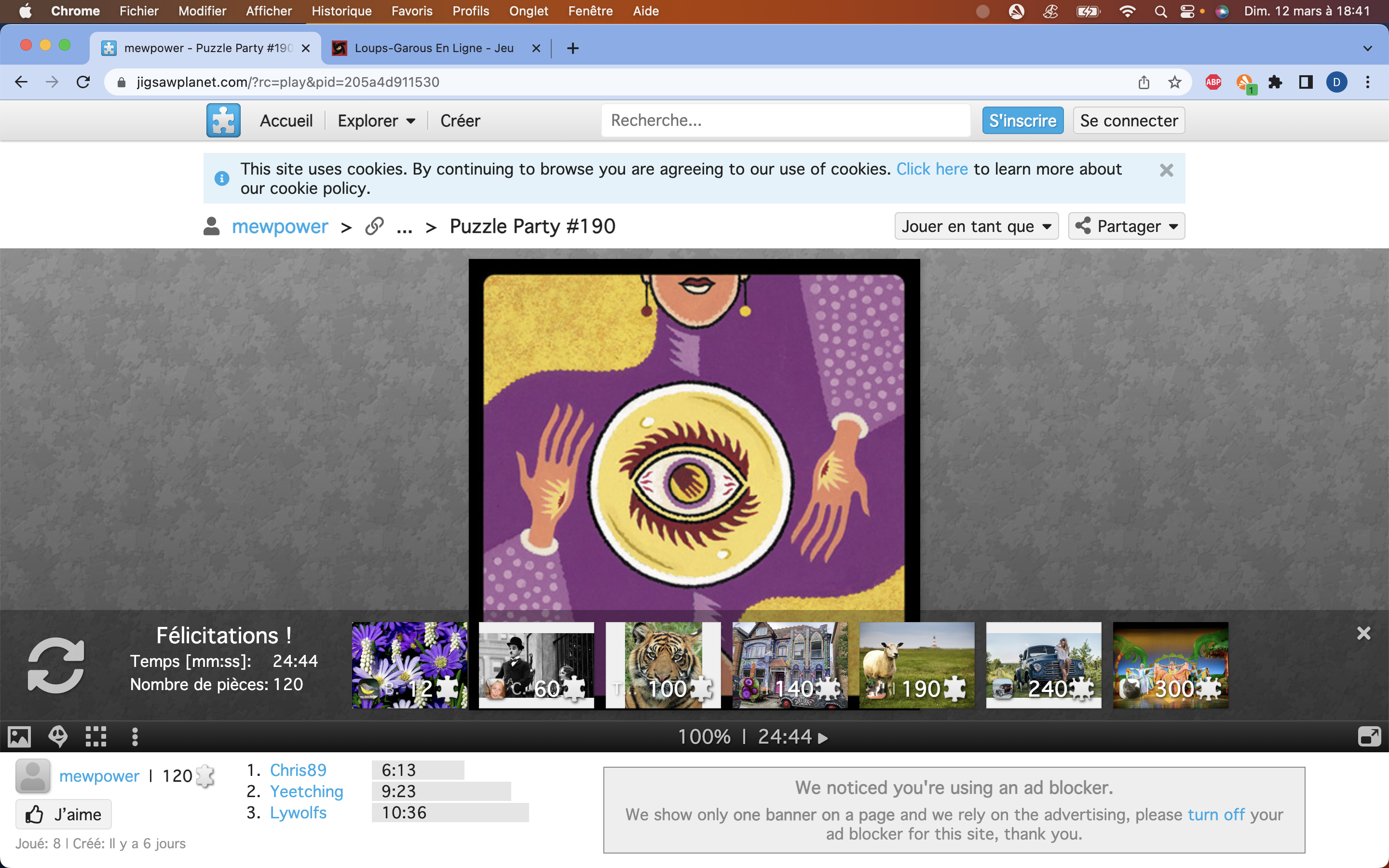Image resolution: width=1389 pixels, height=868 pixels.
Task: Show the puzzle image preview icon
Action: pyautogui.click(x=19, y=736)
